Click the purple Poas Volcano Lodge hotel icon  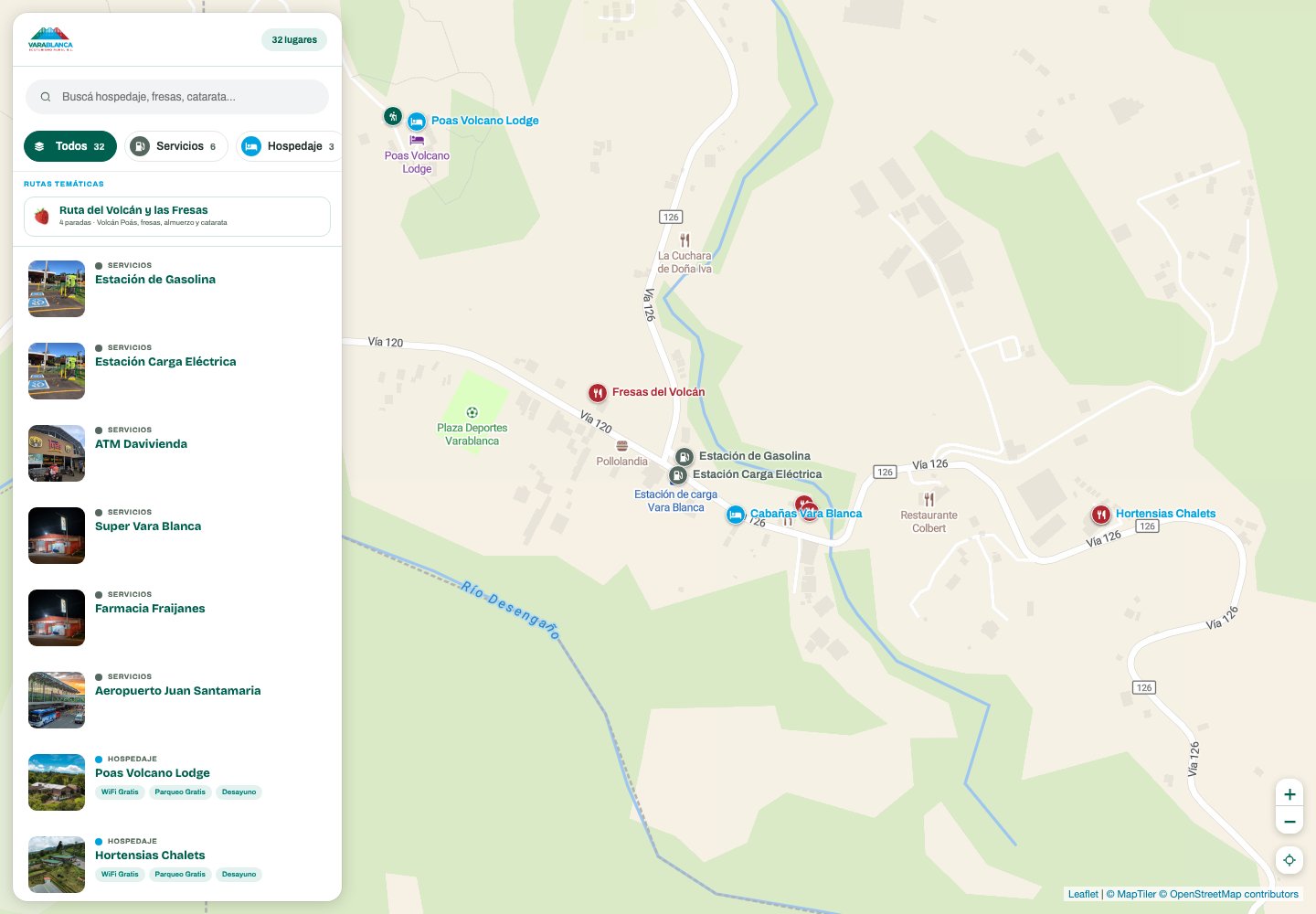[417, 141]
